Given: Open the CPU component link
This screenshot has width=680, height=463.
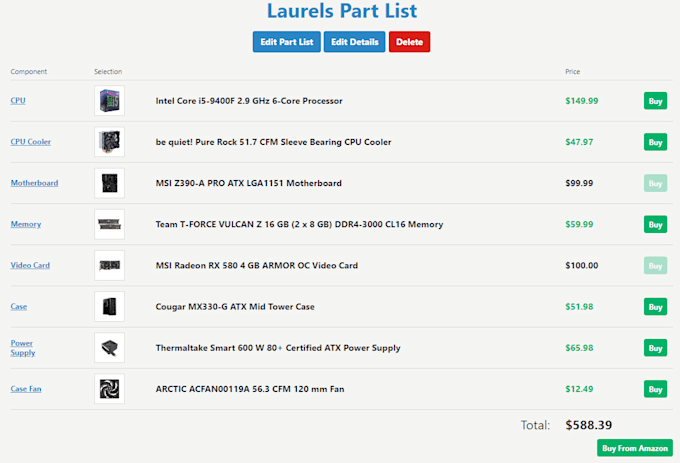Looking at the screenshot, I should tap(18, 101).
